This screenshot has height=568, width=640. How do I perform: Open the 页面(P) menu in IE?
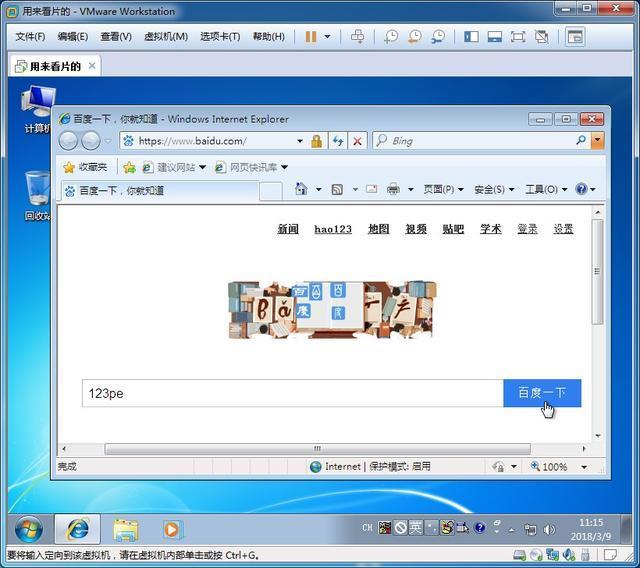click(443, 189)
